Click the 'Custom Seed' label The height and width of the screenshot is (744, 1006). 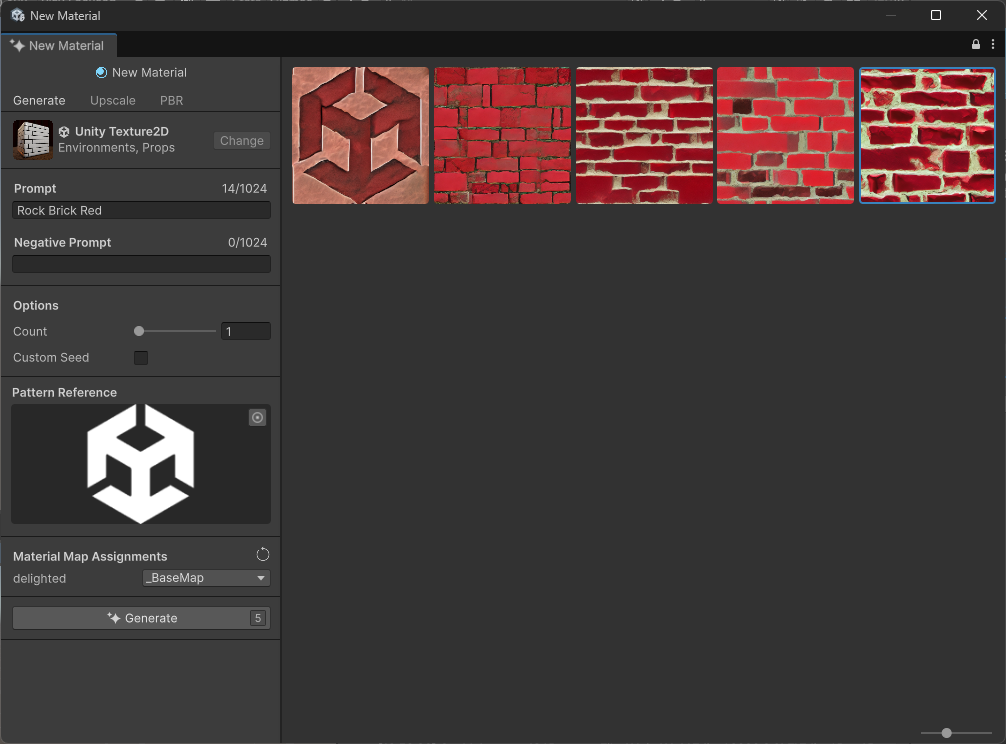click(x=51, y=357)
